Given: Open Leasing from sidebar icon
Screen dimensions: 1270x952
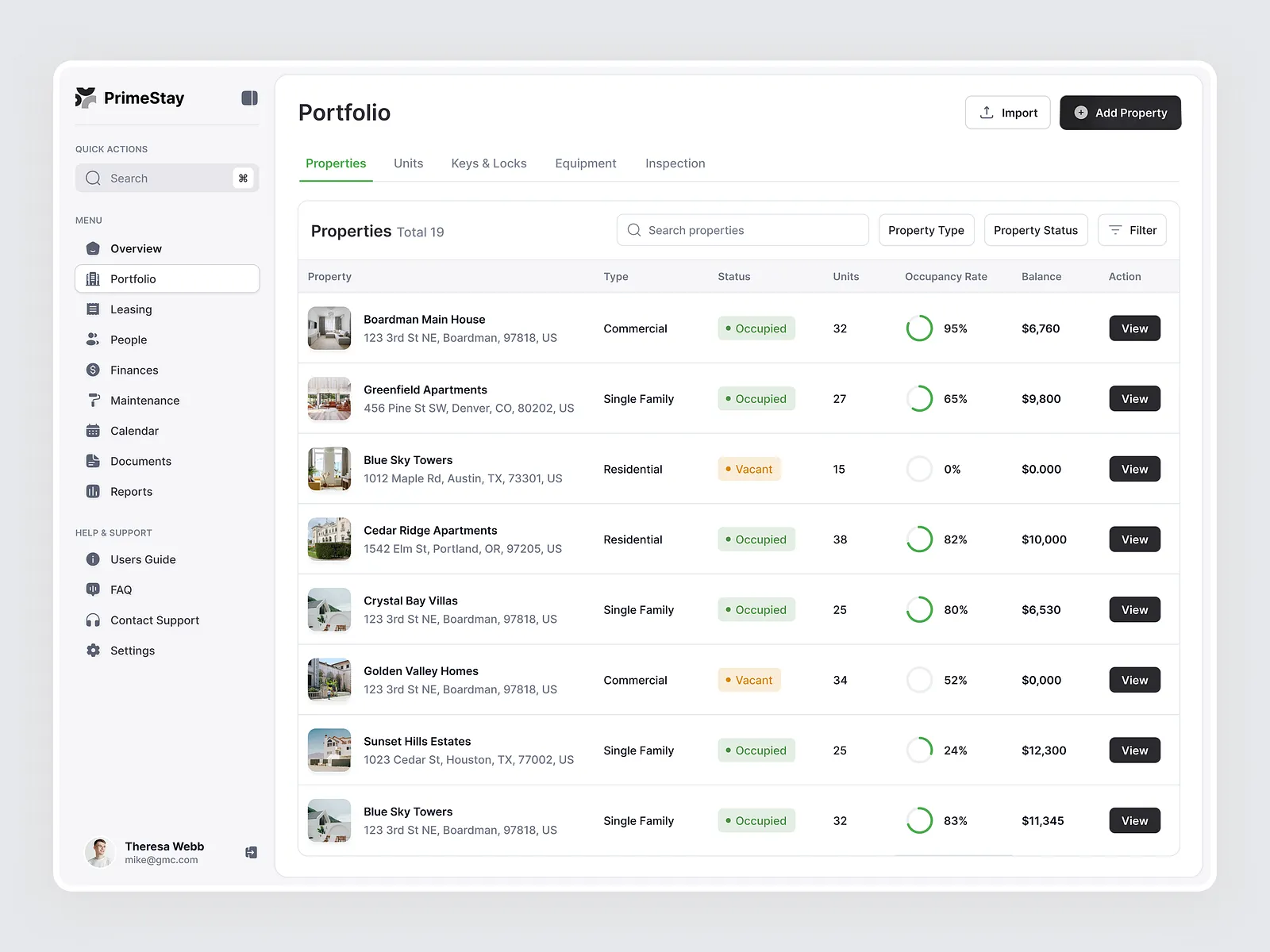Looking at the screenshot, I should (93, 309).
